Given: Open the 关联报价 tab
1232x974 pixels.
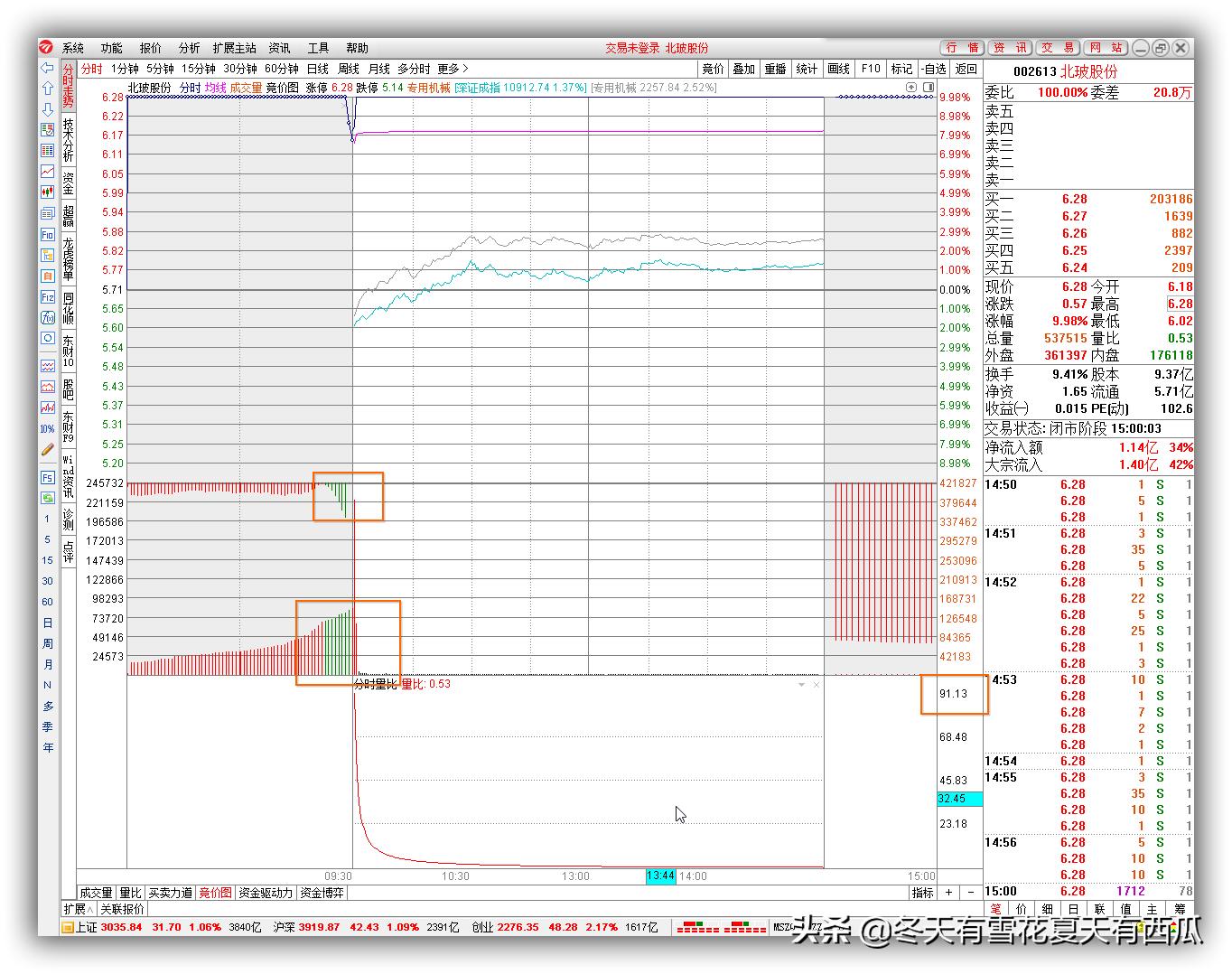Looking at the screenshot, I should (x=122, y=909).
